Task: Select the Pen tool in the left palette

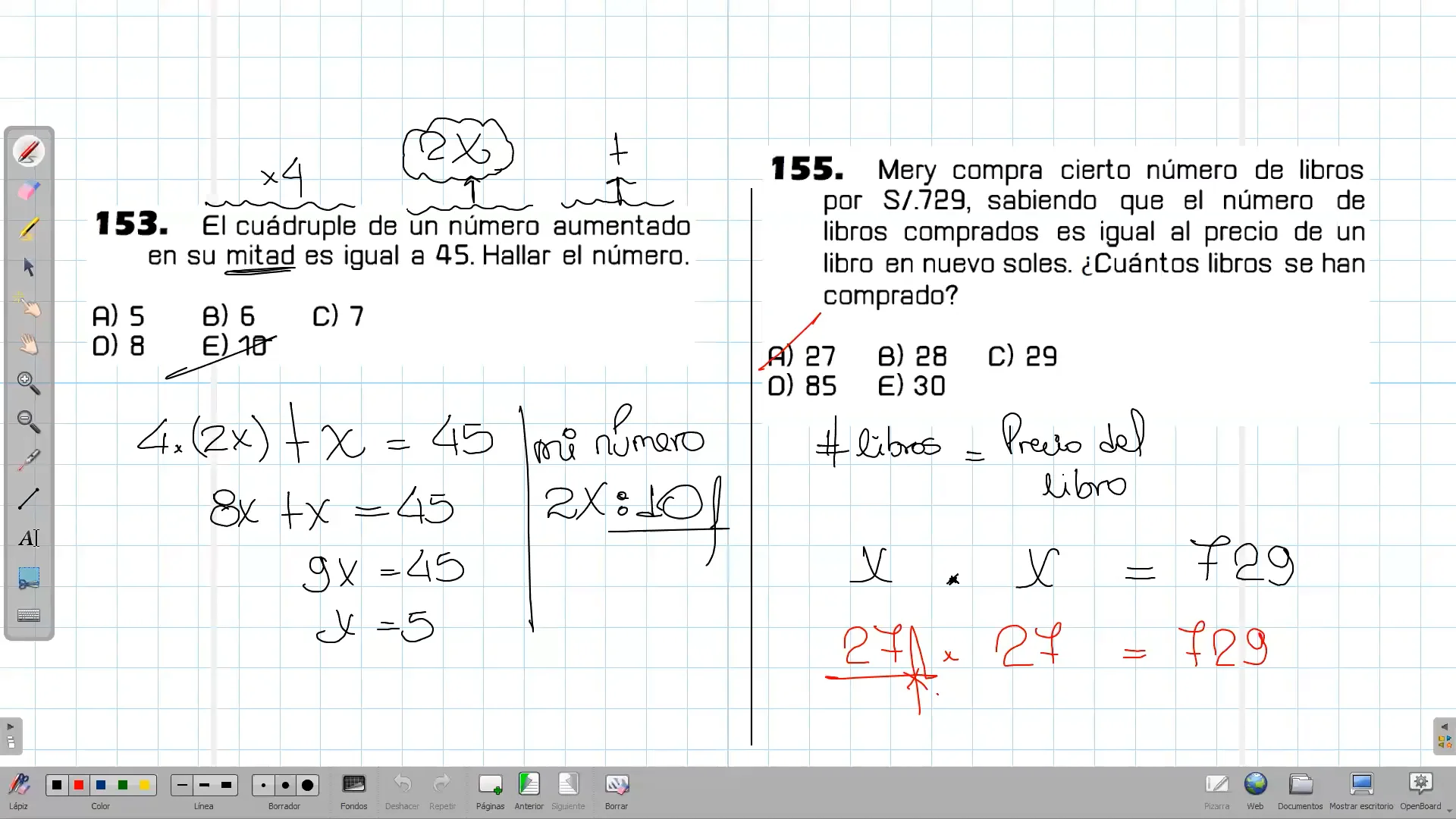Action: pos(29,151)
